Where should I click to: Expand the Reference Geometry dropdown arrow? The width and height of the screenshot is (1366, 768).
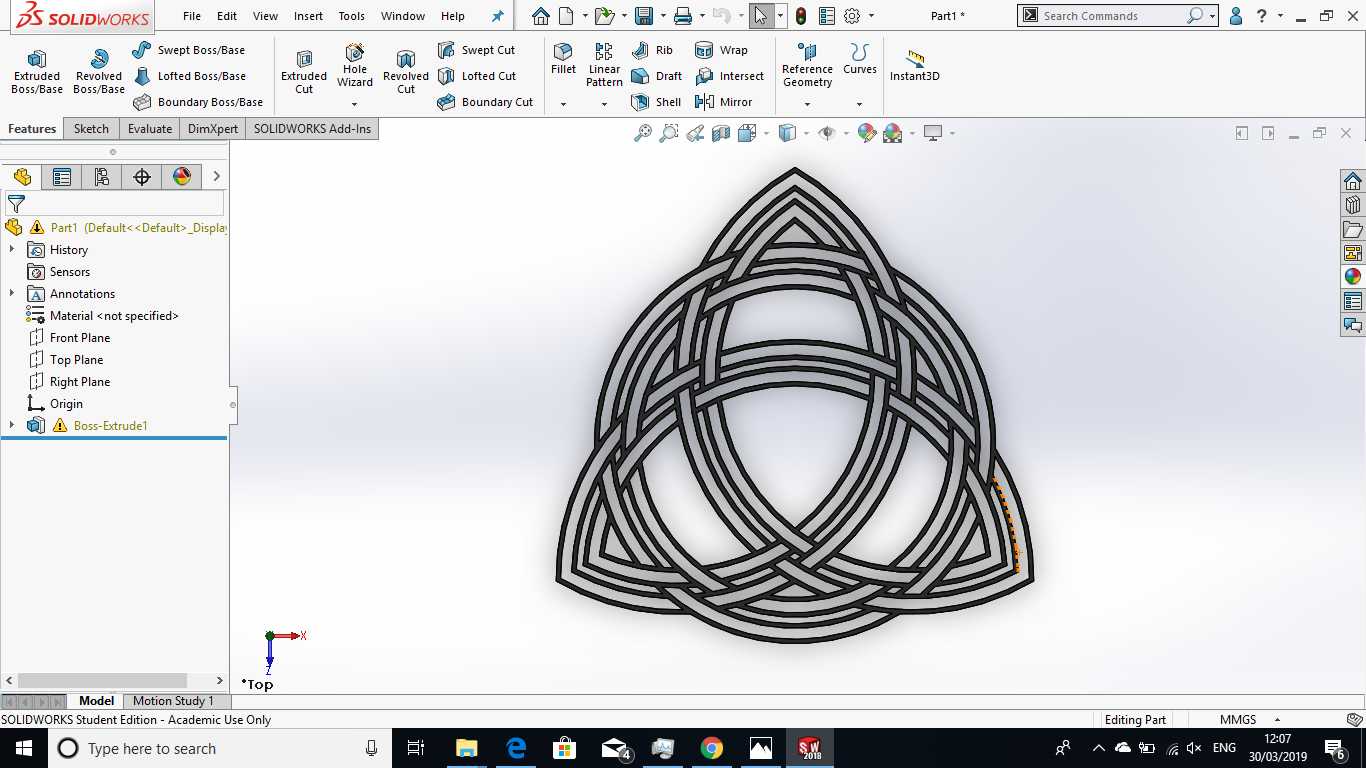click(807, 104)
